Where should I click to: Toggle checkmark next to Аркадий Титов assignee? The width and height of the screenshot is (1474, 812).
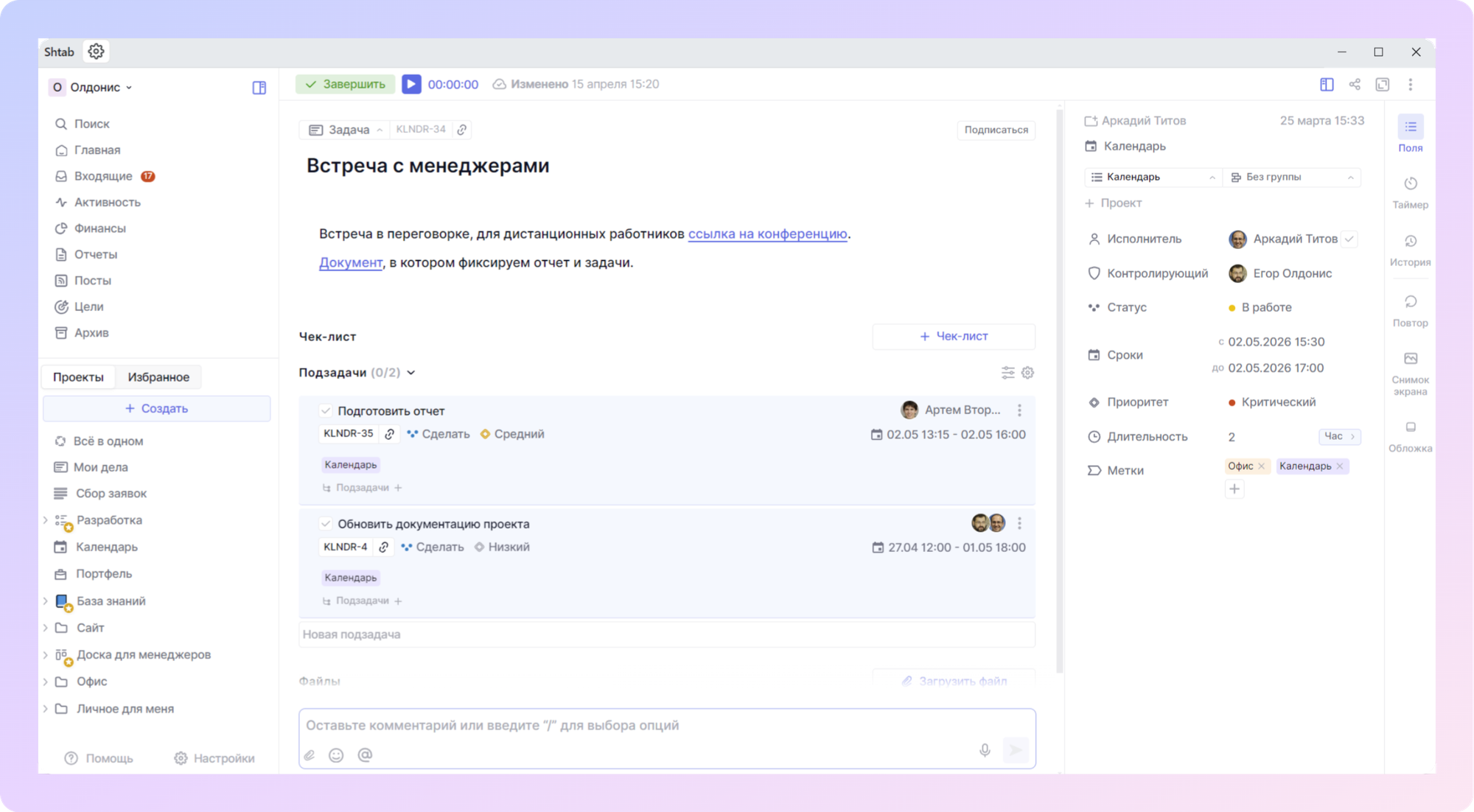pyautogui.click(x=1349, y=239)
